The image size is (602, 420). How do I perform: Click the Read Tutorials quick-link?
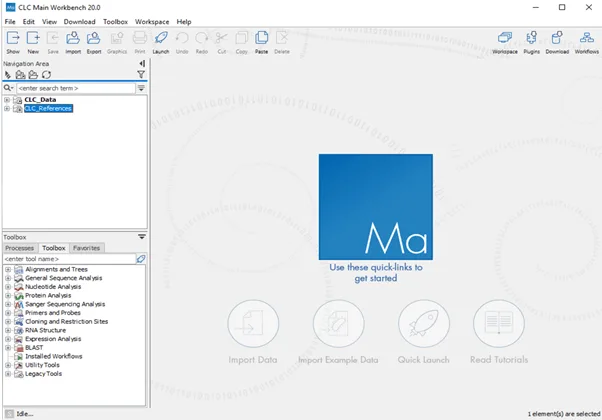click(499, 332)
